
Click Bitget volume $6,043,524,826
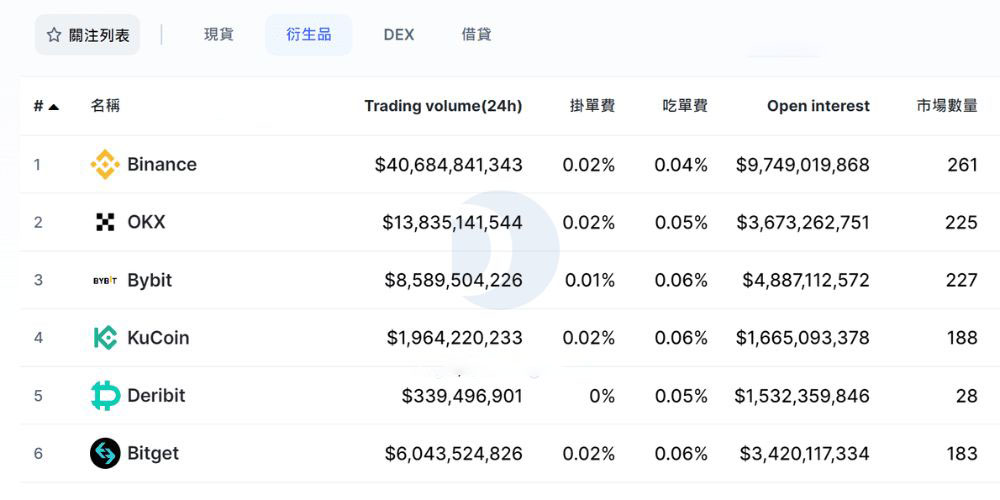pyautogui.click(x=453, y=454)
